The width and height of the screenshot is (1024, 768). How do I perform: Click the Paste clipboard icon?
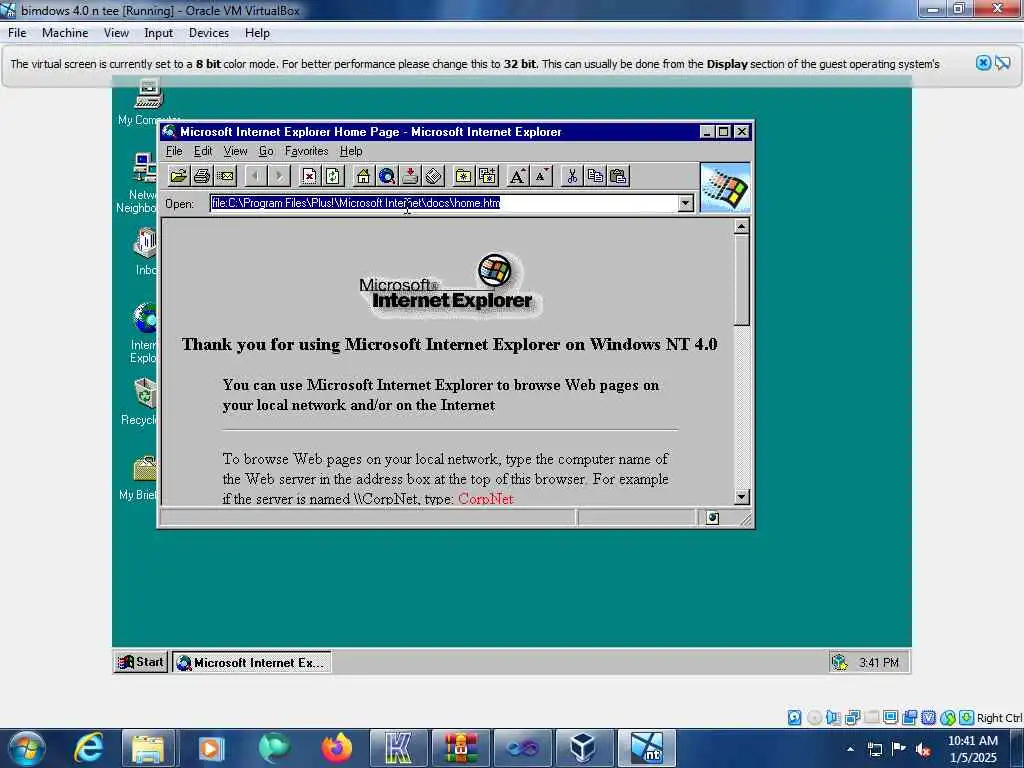point(618,176)
